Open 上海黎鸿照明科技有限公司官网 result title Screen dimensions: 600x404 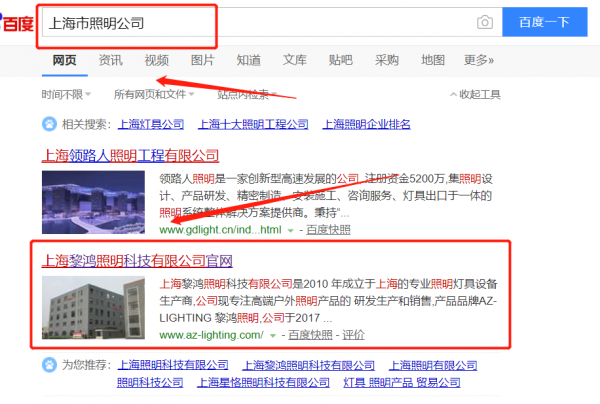pyautogui.click(x=137, y=261)
